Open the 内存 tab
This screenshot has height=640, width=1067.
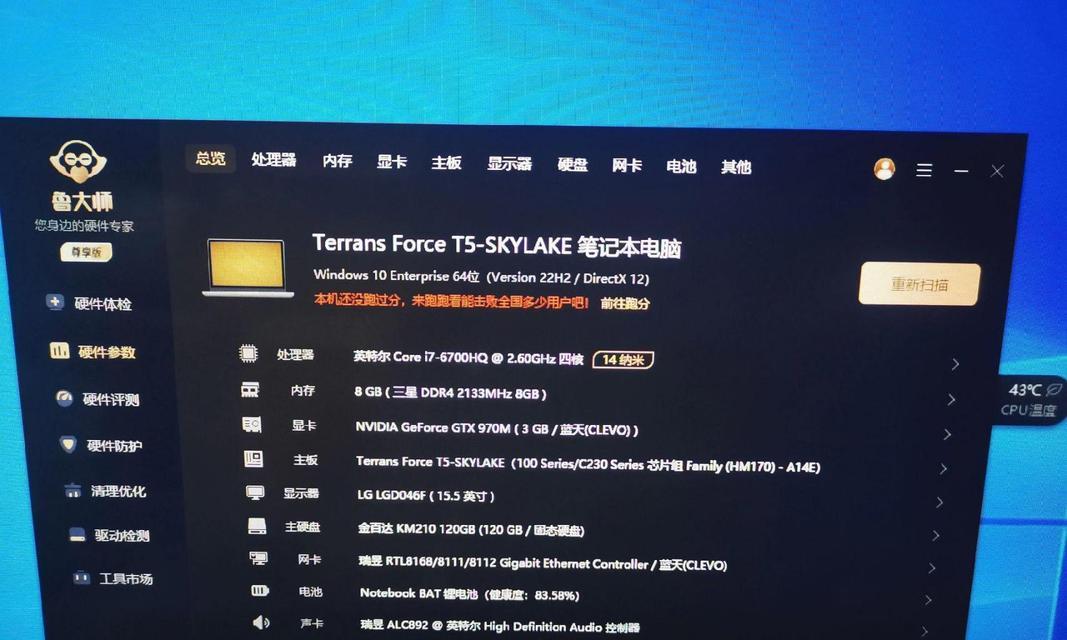(337, 161)
